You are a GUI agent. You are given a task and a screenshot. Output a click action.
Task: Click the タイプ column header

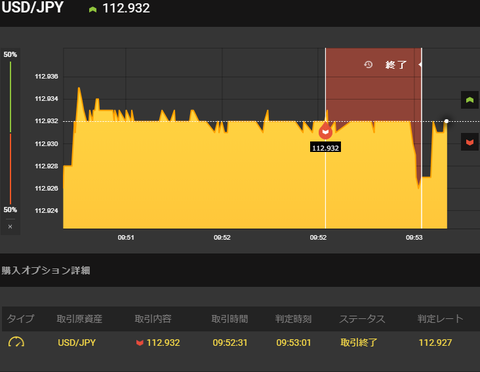(20, 319)
